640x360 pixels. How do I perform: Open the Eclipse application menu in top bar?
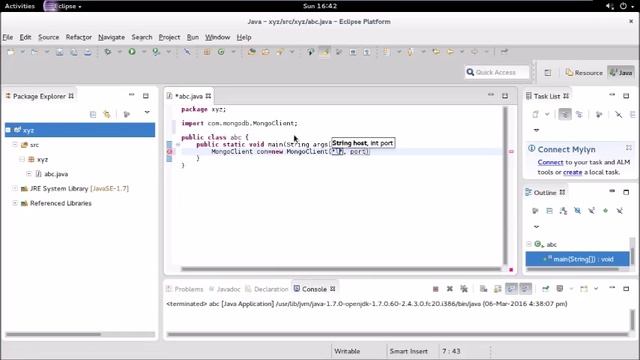[x=63, y=6]
